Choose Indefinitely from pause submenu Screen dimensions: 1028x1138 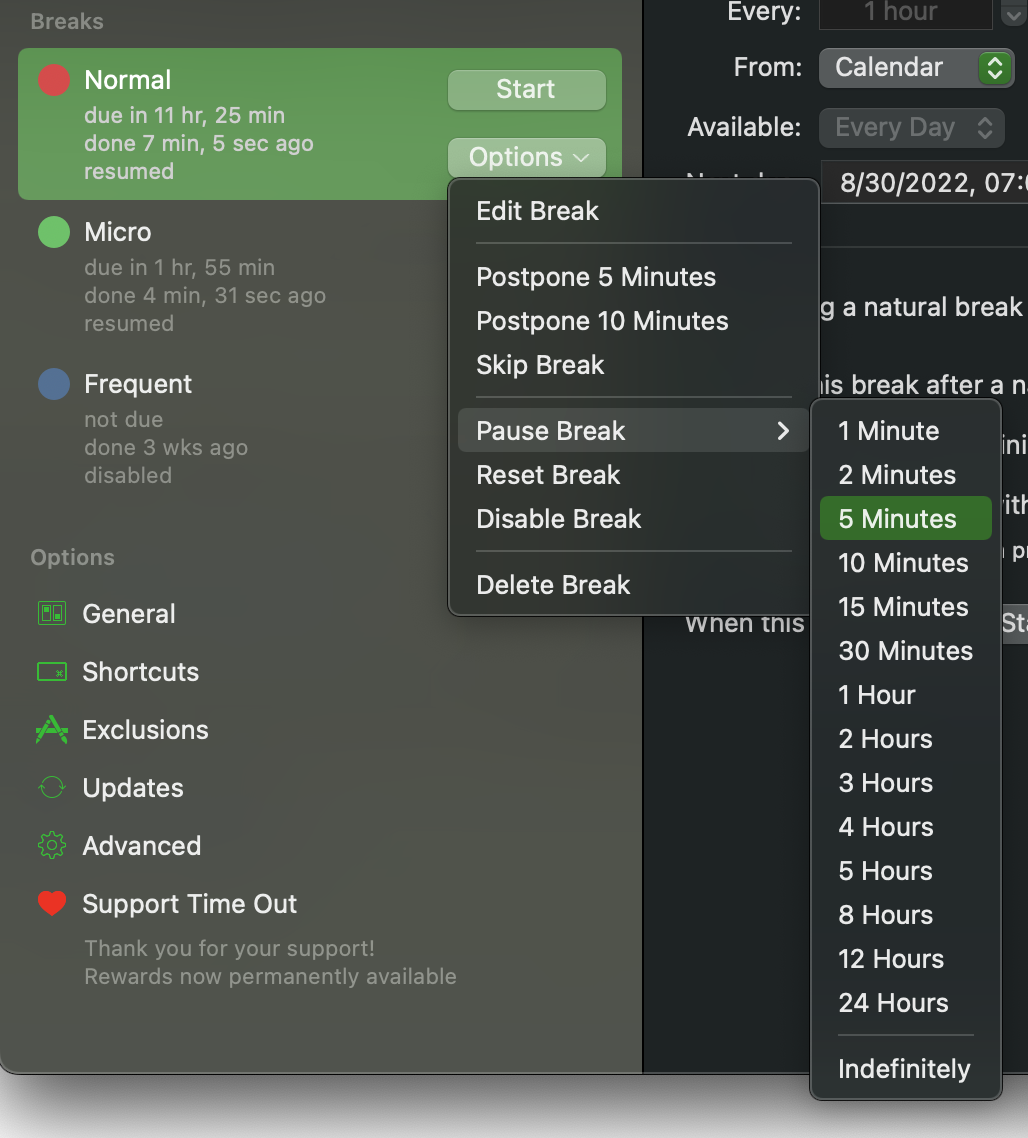(905, 1068)
